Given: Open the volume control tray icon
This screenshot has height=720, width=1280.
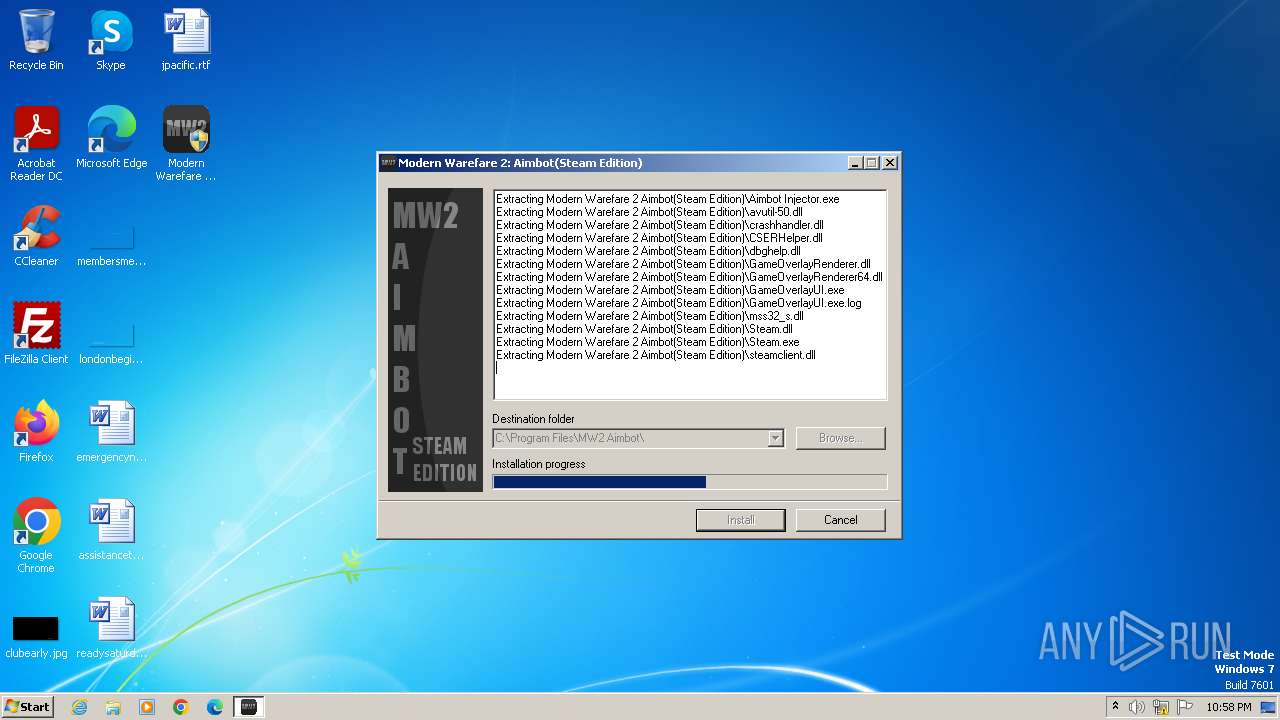Looking at the screenshot, I should [x=1137, y=707].
